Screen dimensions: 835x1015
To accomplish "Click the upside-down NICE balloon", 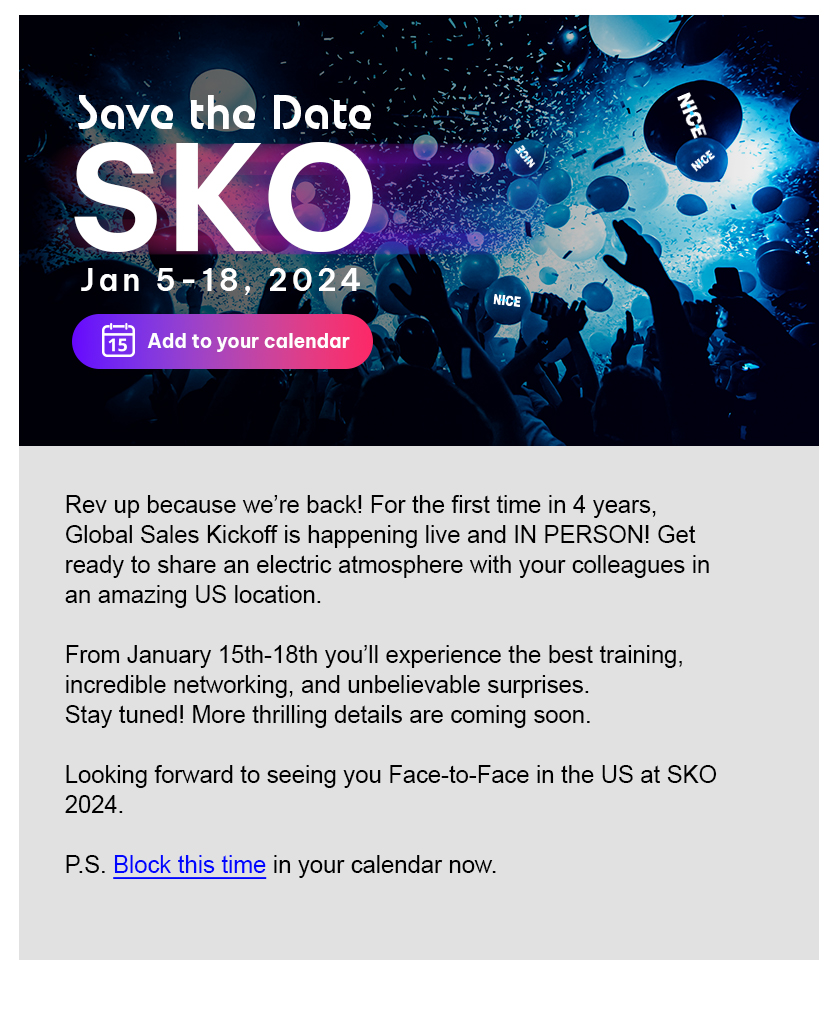I will [x=525, y=156].
